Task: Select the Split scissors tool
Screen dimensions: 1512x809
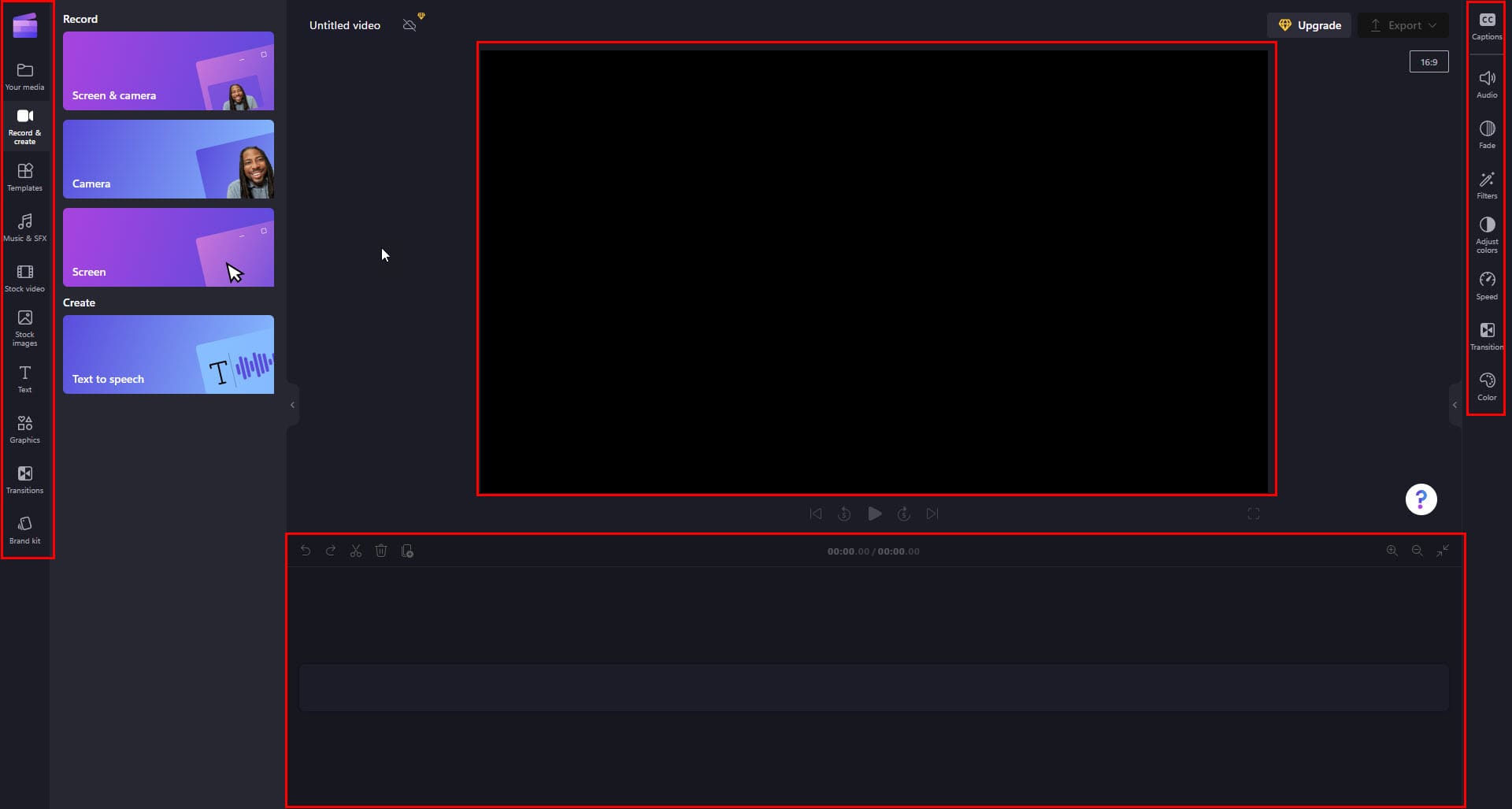Action: [356, 551]
